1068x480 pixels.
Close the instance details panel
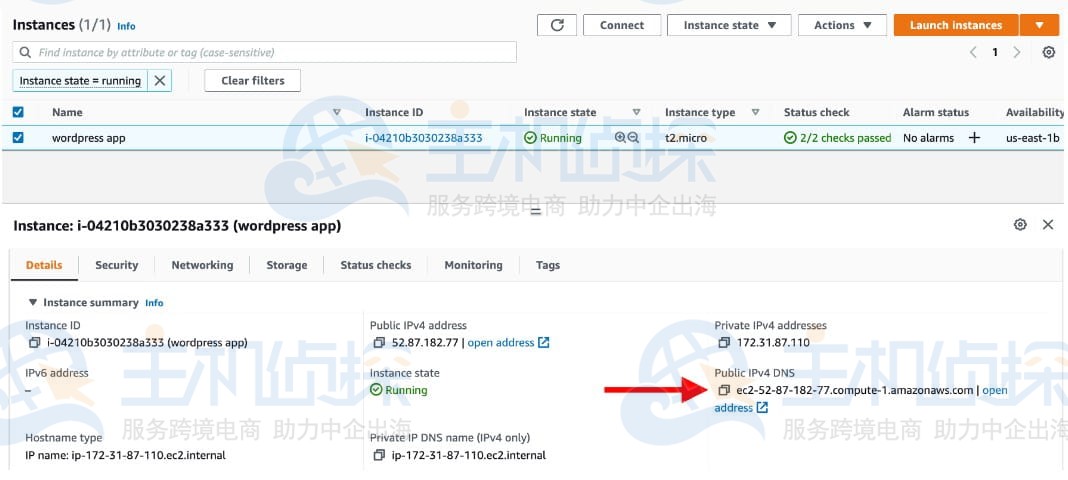pos(1048,225)
